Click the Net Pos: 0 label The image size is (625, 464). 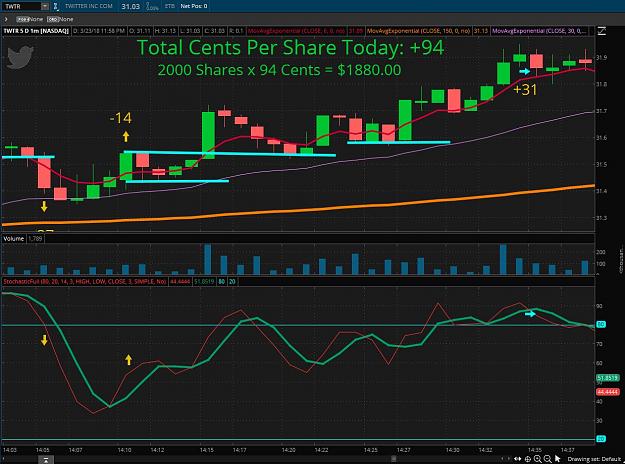194,6
